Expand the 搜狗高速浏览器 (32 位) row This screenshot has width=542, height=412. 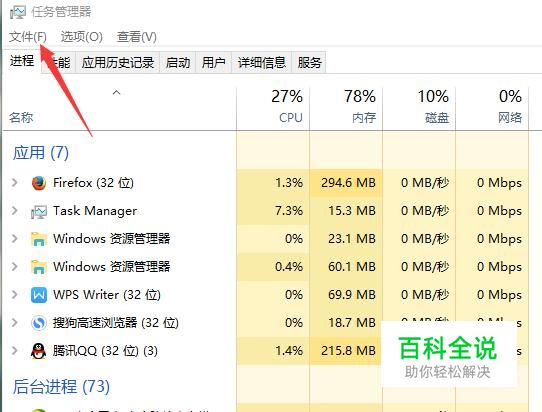[x=15, y=322]
